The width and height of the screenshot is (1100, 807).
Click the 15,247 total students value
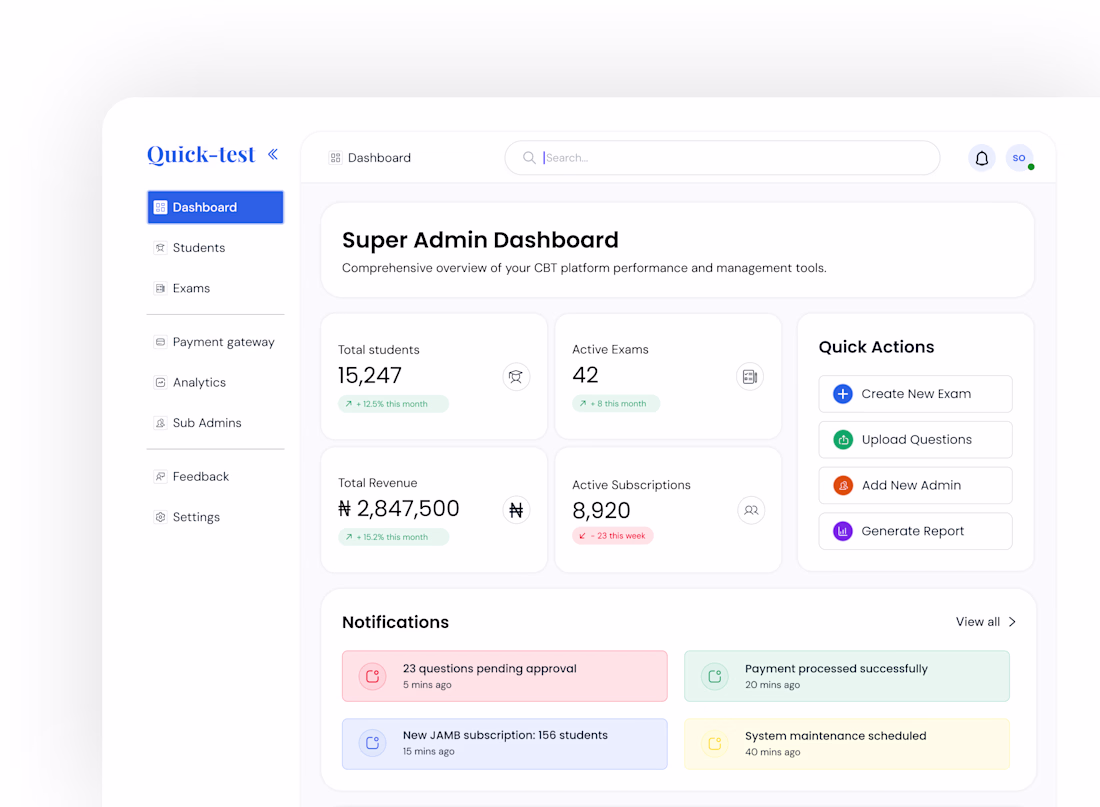[x=370, y=375]
